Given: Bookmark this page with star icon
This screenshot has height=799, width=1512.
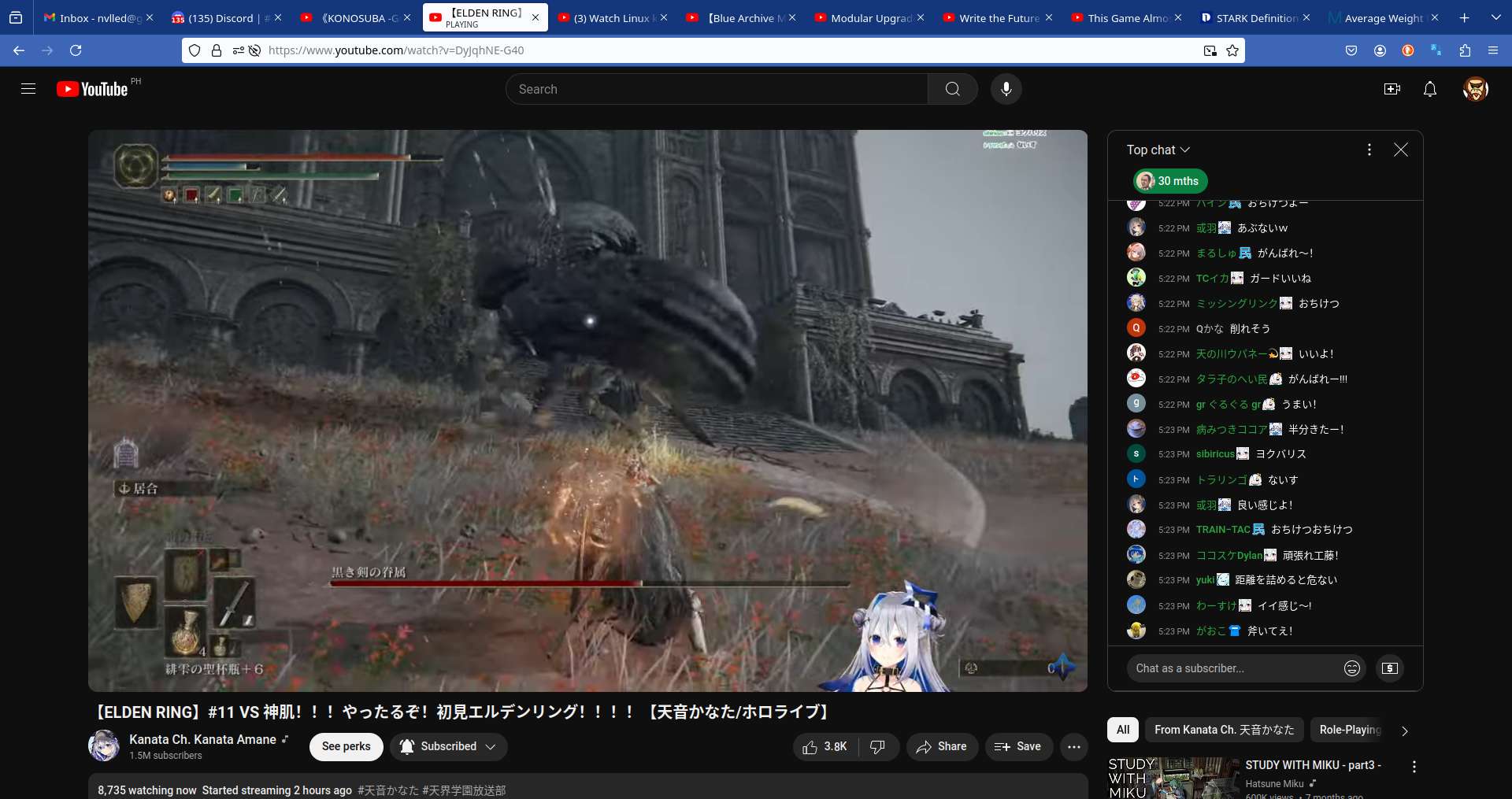Looking at the screenshot, I should click(x=1232, y=50).
